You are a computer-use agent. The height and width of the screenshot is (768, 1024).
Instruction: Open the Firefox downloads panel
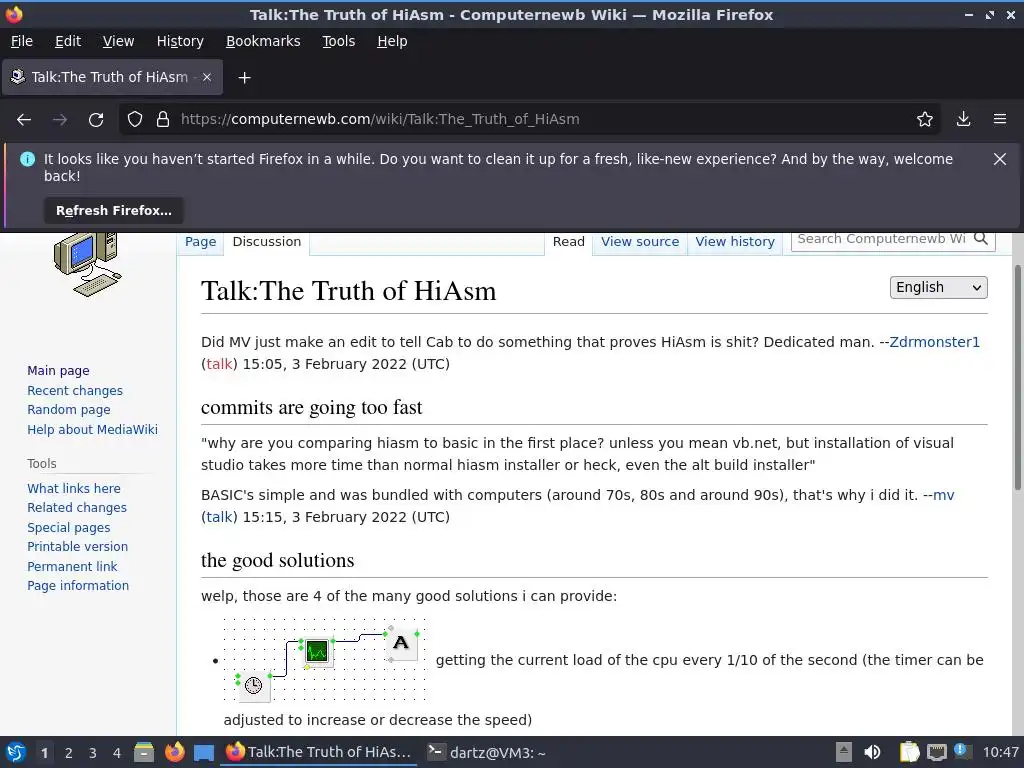tap(963, 120)
